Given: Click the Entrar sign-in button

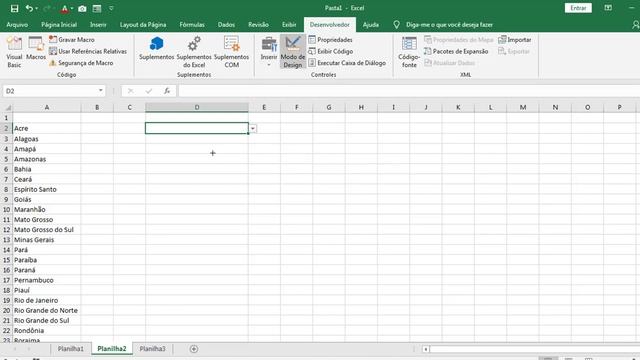Looking at the screenshot, I should (x=578, y=8).
